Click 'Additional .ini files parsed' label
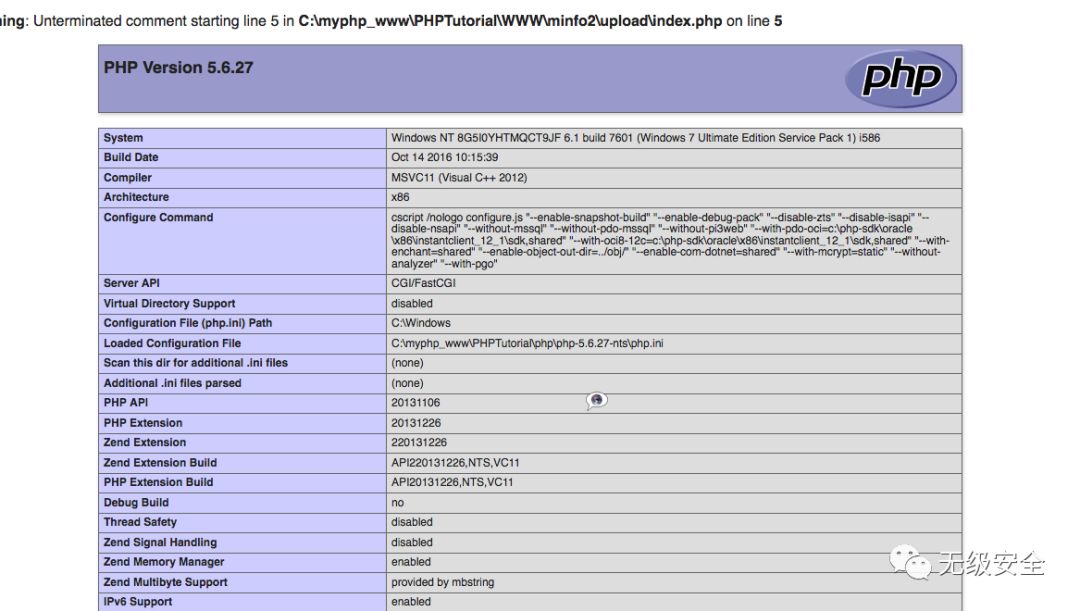The image size is (1080, 611). coord(172,383)
